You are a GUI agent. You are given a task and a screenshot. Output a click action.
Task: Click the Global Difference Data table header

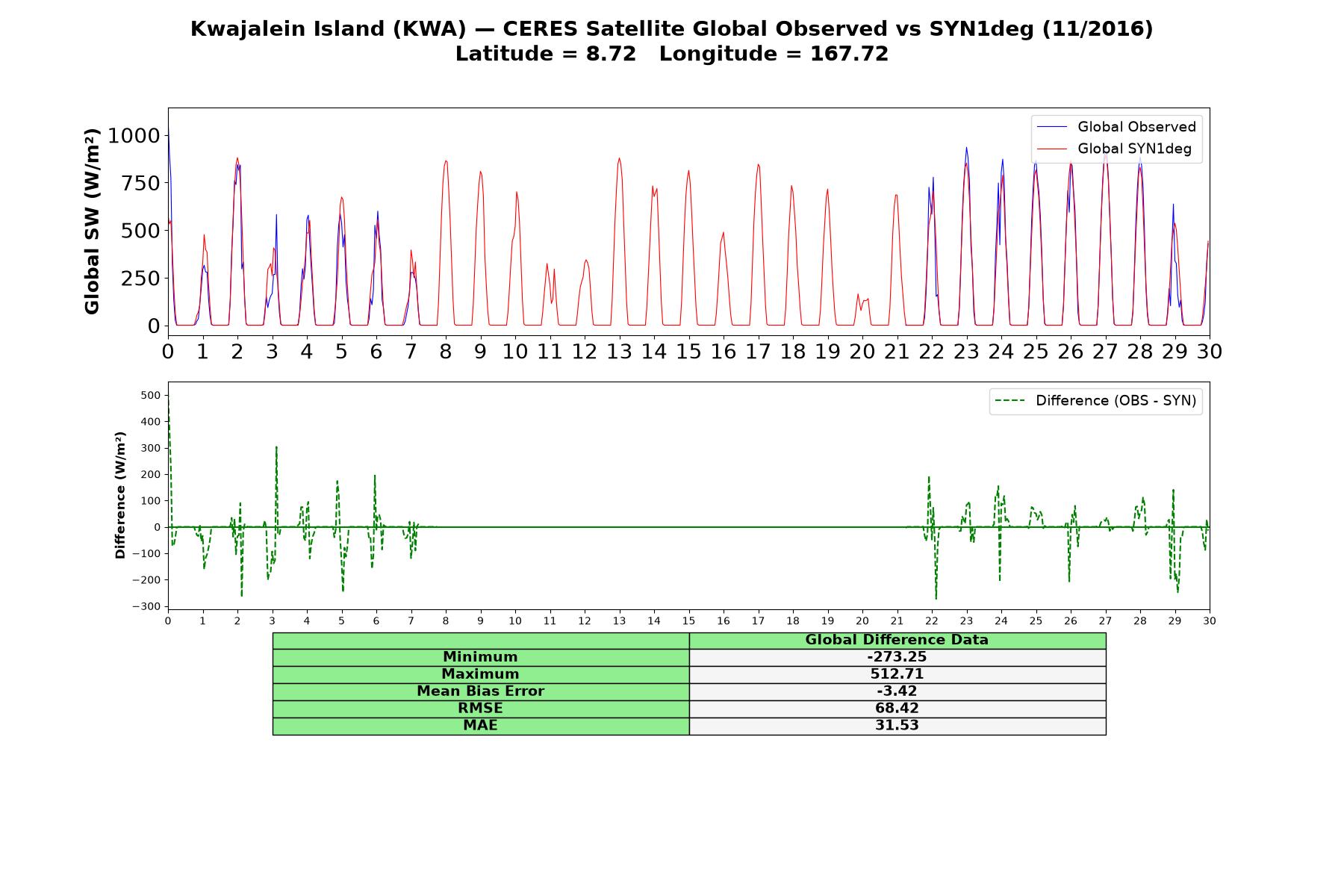897,640
